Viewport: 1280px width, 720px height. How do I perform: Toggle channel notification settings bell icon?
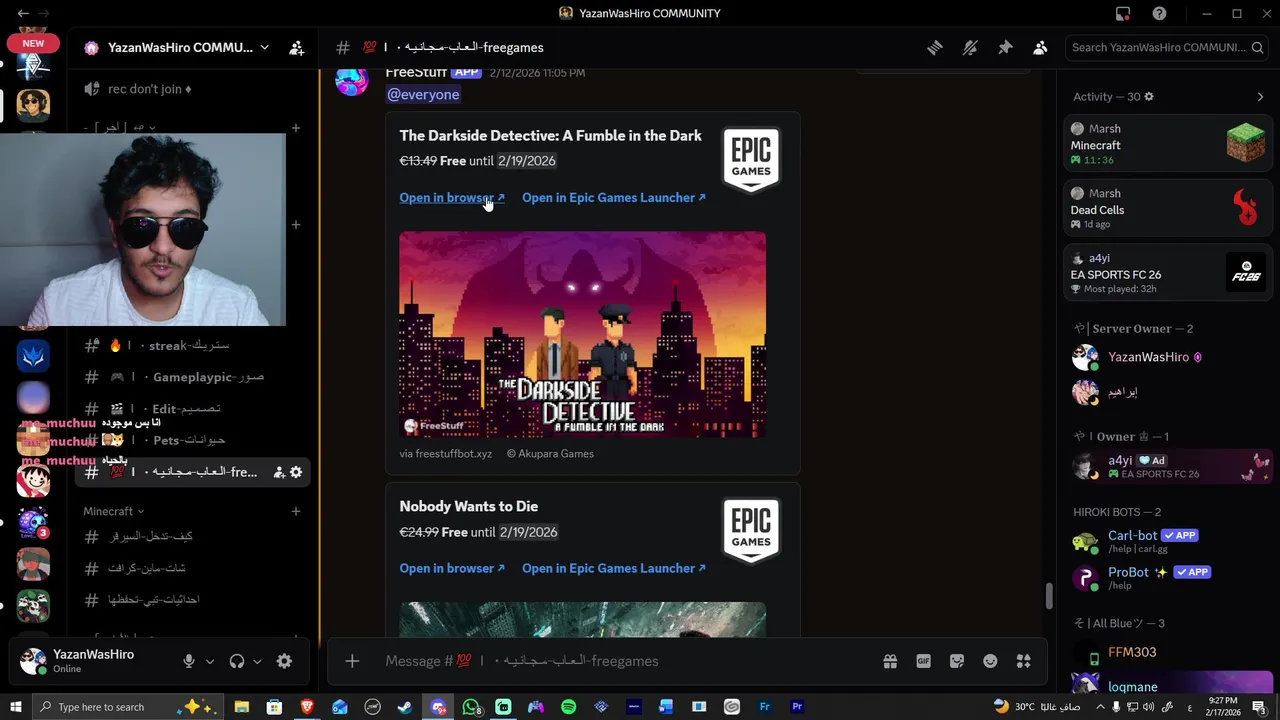(969, 47)
